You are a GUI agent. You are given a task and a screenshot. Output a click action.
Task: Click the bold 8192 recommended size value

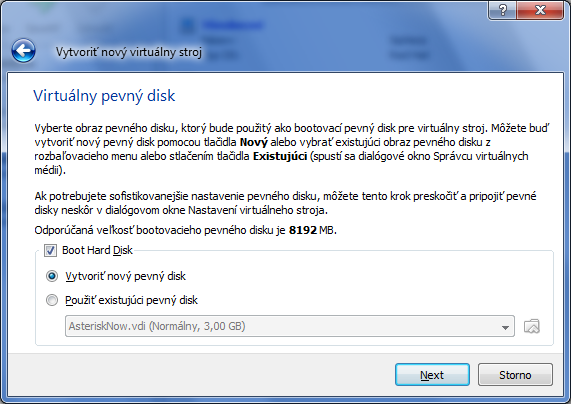[x=303, y=230]
